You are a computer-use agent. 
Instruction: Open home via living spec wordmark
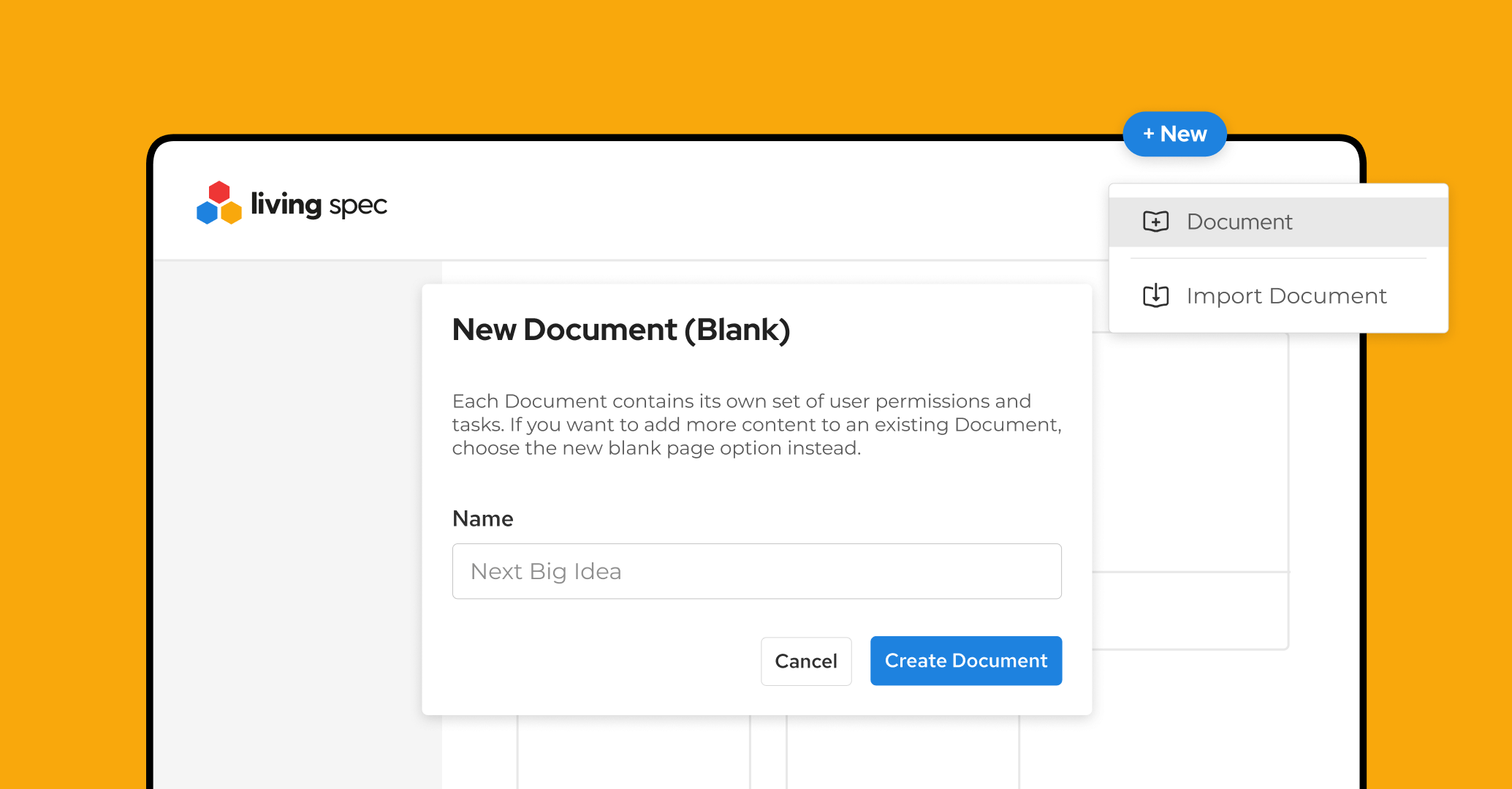pyautogui.click(x=319, y=204)
